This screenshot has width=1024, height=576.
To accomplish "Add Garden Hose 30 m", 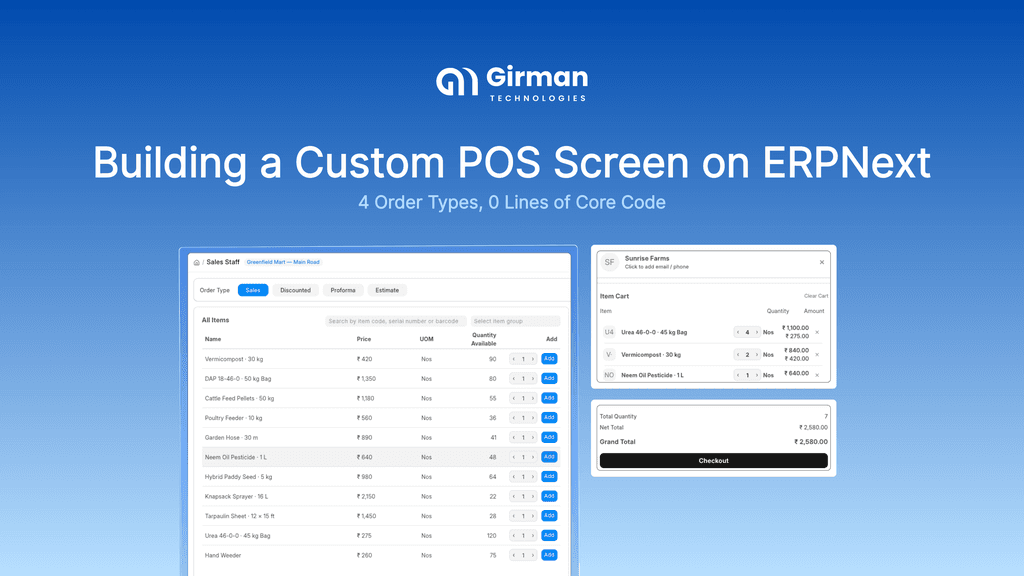I will coord(549,437).
